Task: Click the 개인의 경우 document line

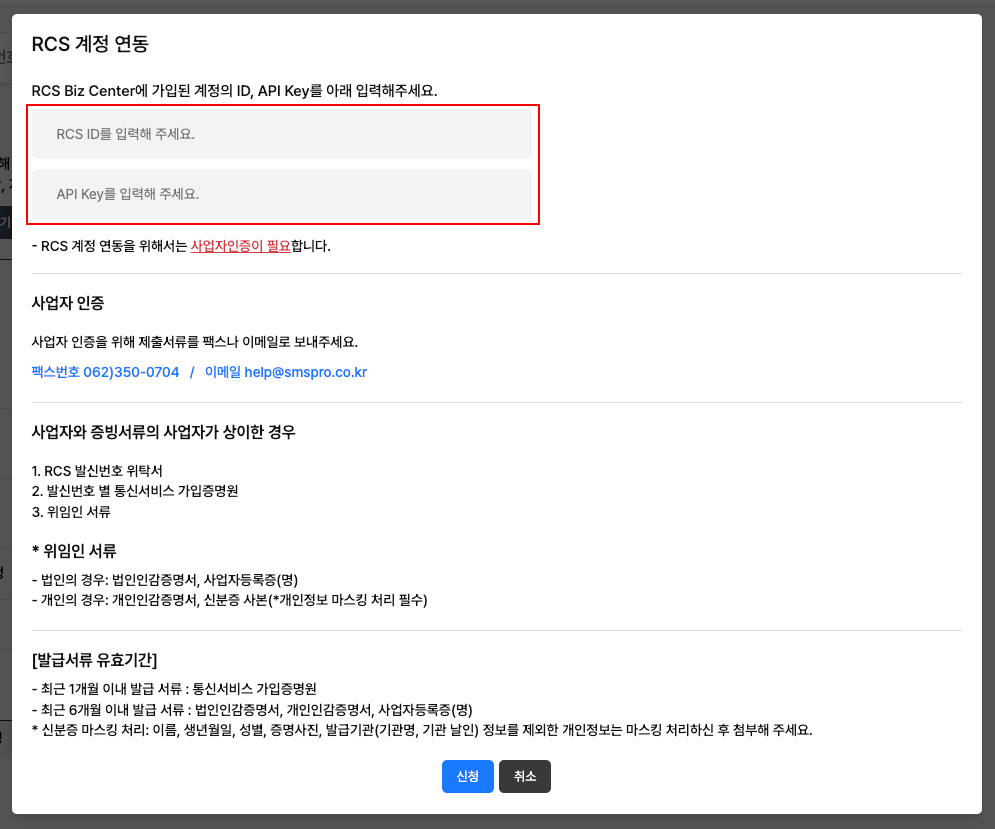Action: point(229,600)
